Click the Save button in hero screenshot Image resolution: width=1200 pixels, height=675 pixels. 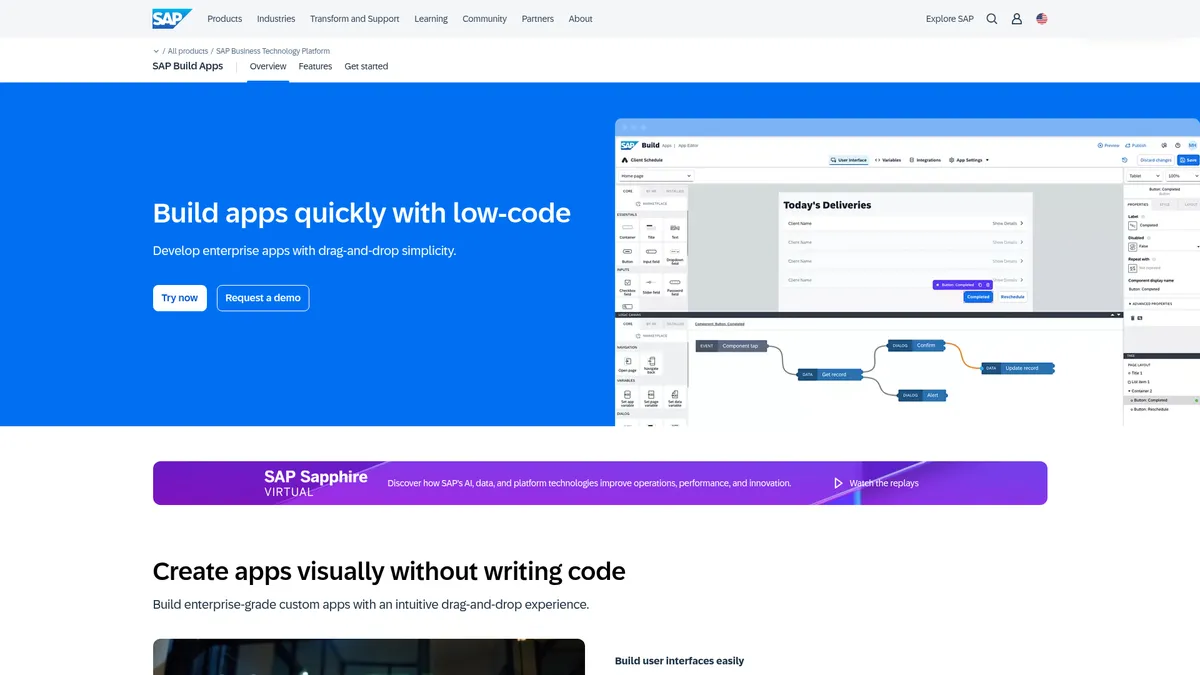click(x=1188, y=160)
